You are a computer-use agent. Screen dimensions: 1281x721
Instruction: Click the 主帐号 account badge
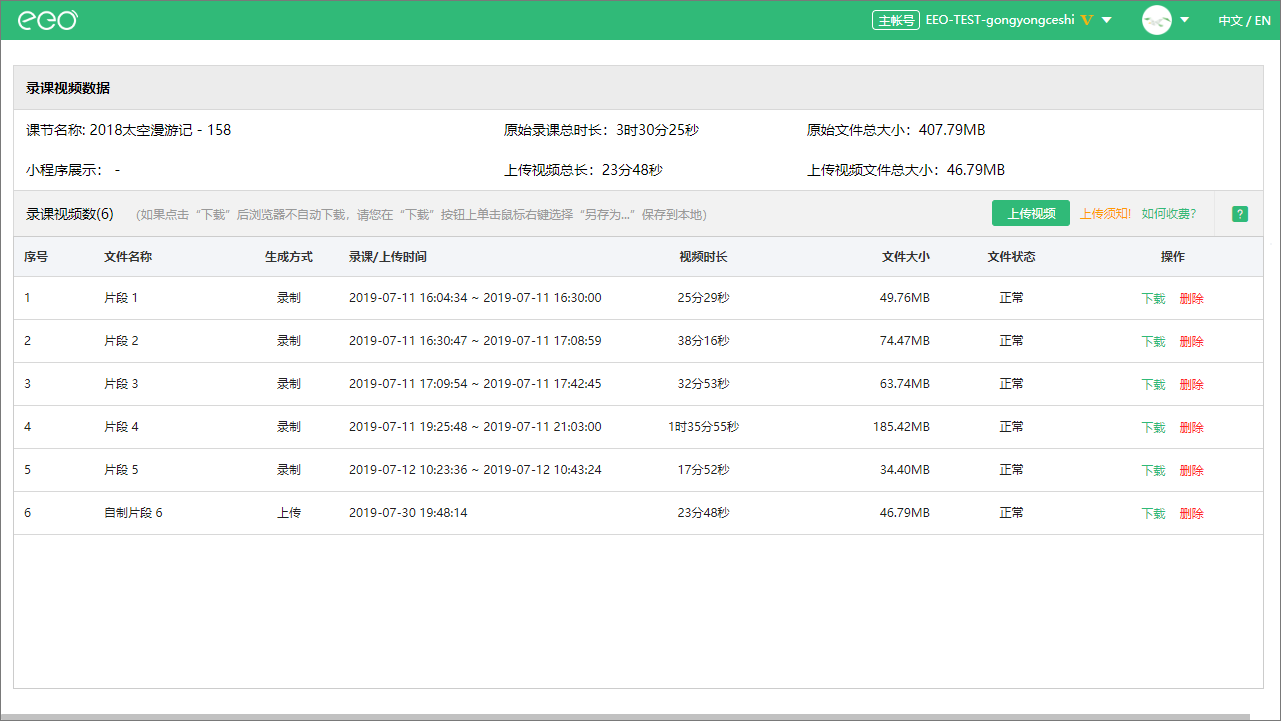(896, 20)
